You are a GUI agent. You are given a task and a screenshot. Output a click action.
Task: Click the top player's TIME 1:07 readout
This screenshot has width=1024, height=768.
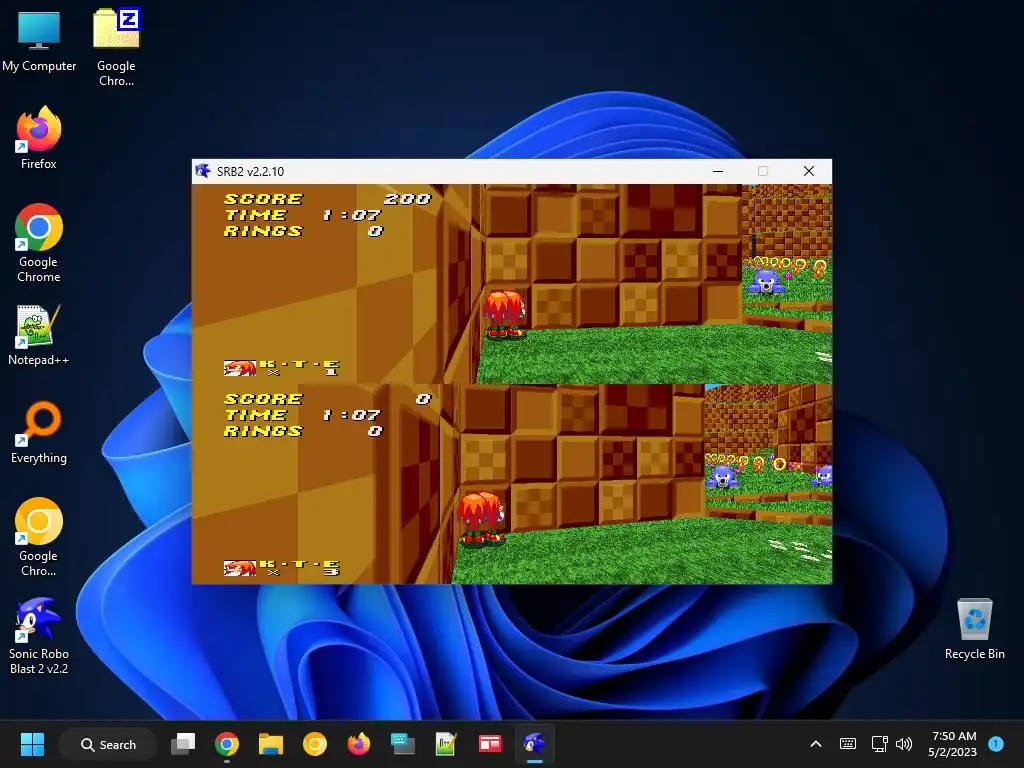coord(302,215)
